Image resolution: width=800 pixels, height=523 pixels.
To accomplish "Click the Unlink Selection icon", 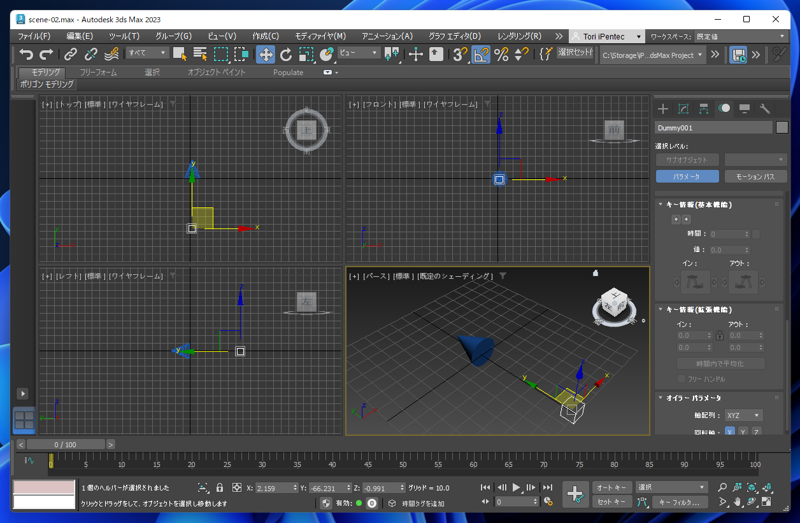I will point(91,54).
